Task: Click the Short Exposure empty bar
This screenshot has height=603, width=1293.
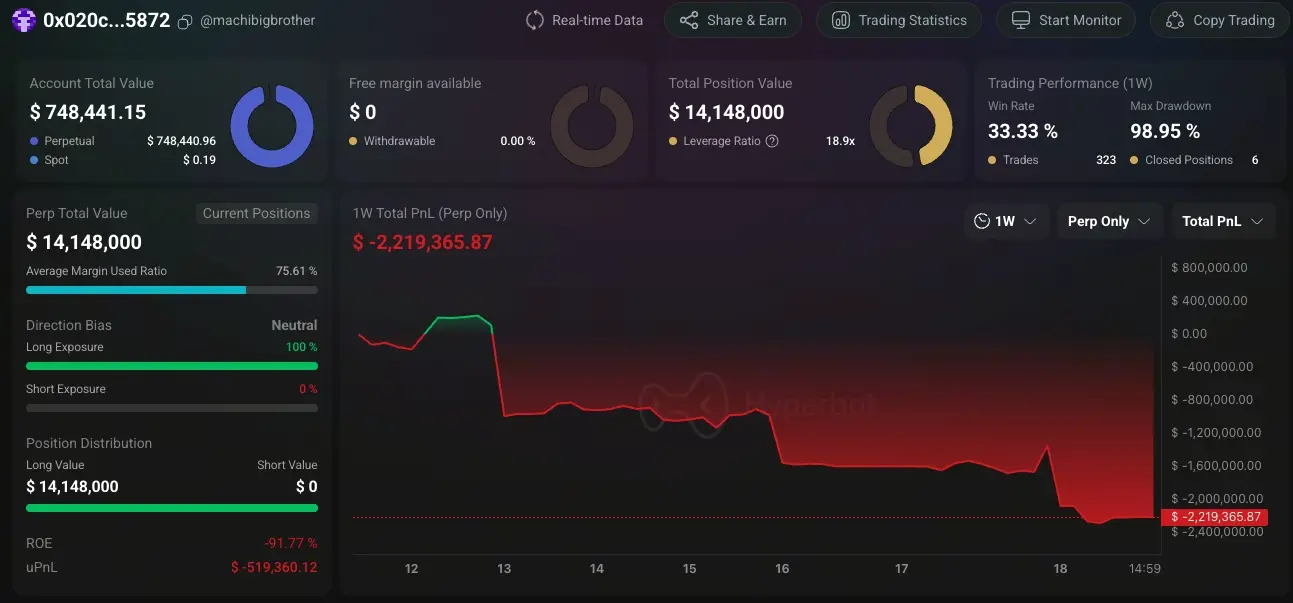Action: 172,408
